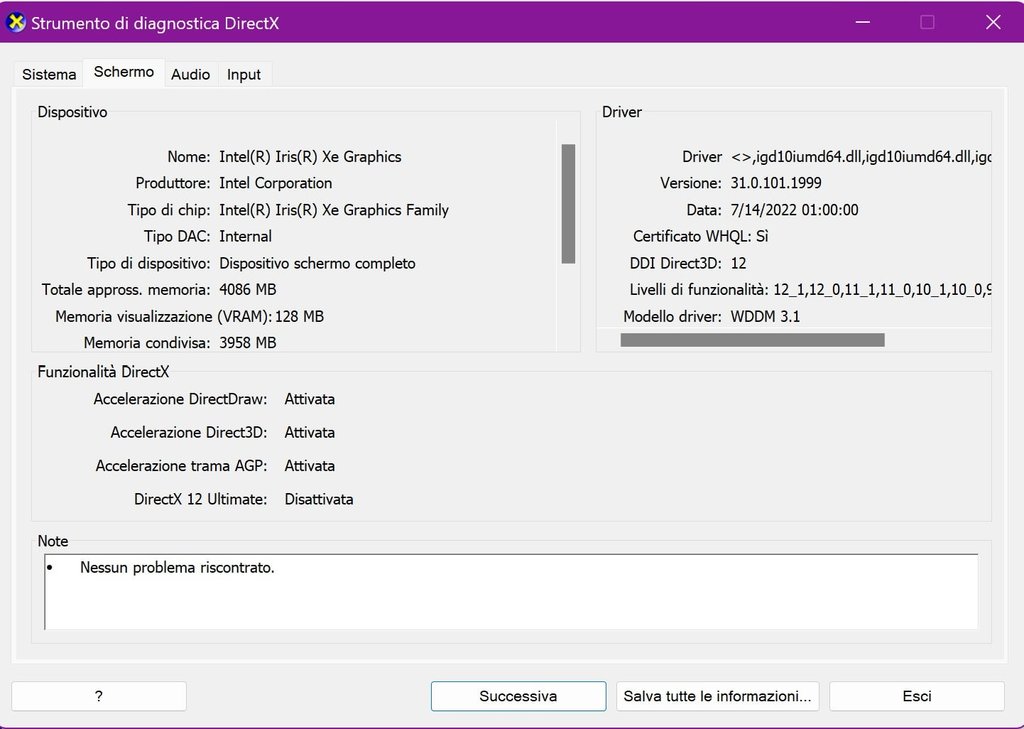This screenshot has height=729, width=1024.
Task: Click the igd10iumd64.dll driver file list
Action: [x=861, y=157]
